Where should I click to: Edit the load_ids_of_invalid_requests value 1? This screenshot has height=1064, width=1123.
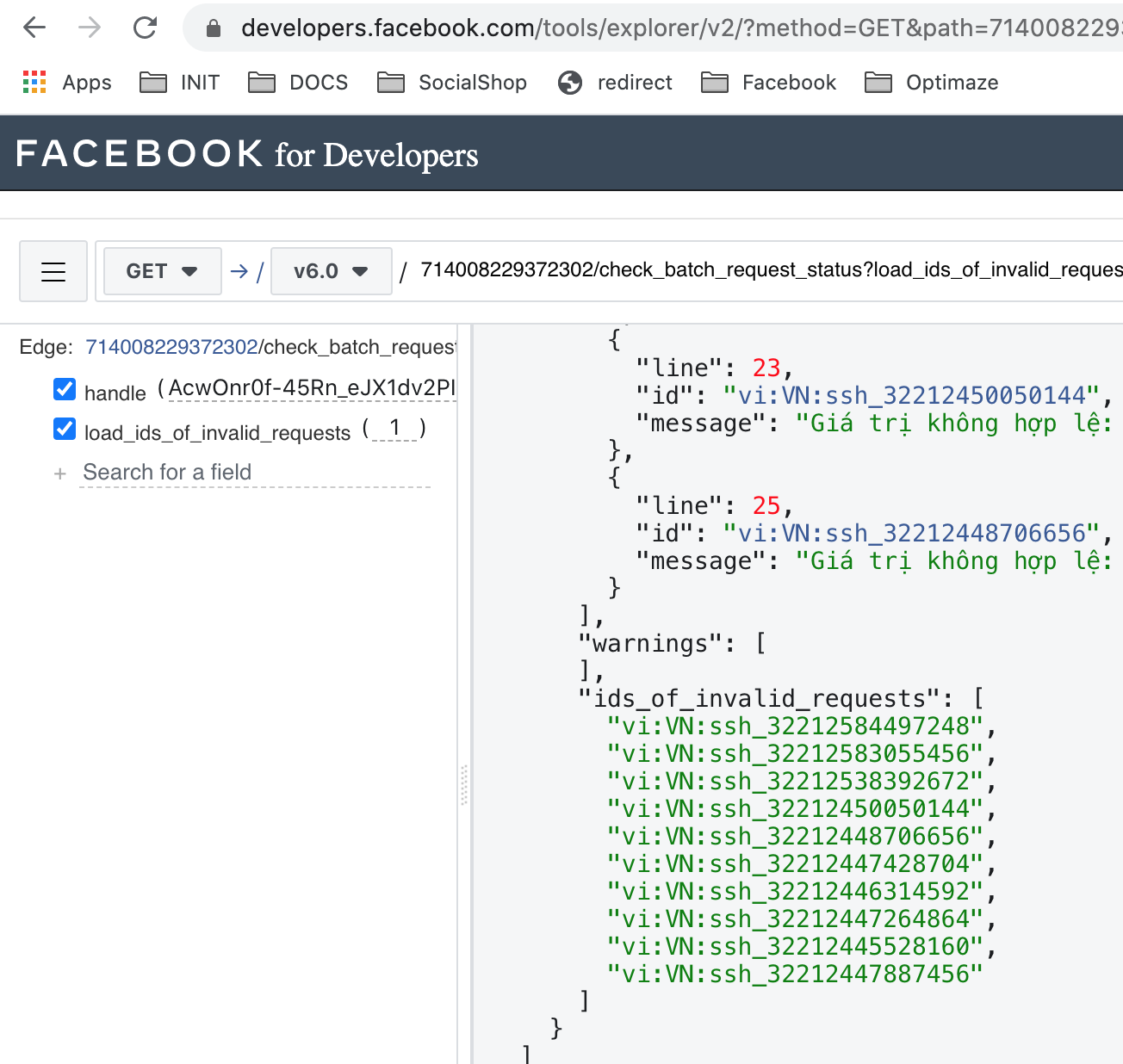[x=394, y=428]
